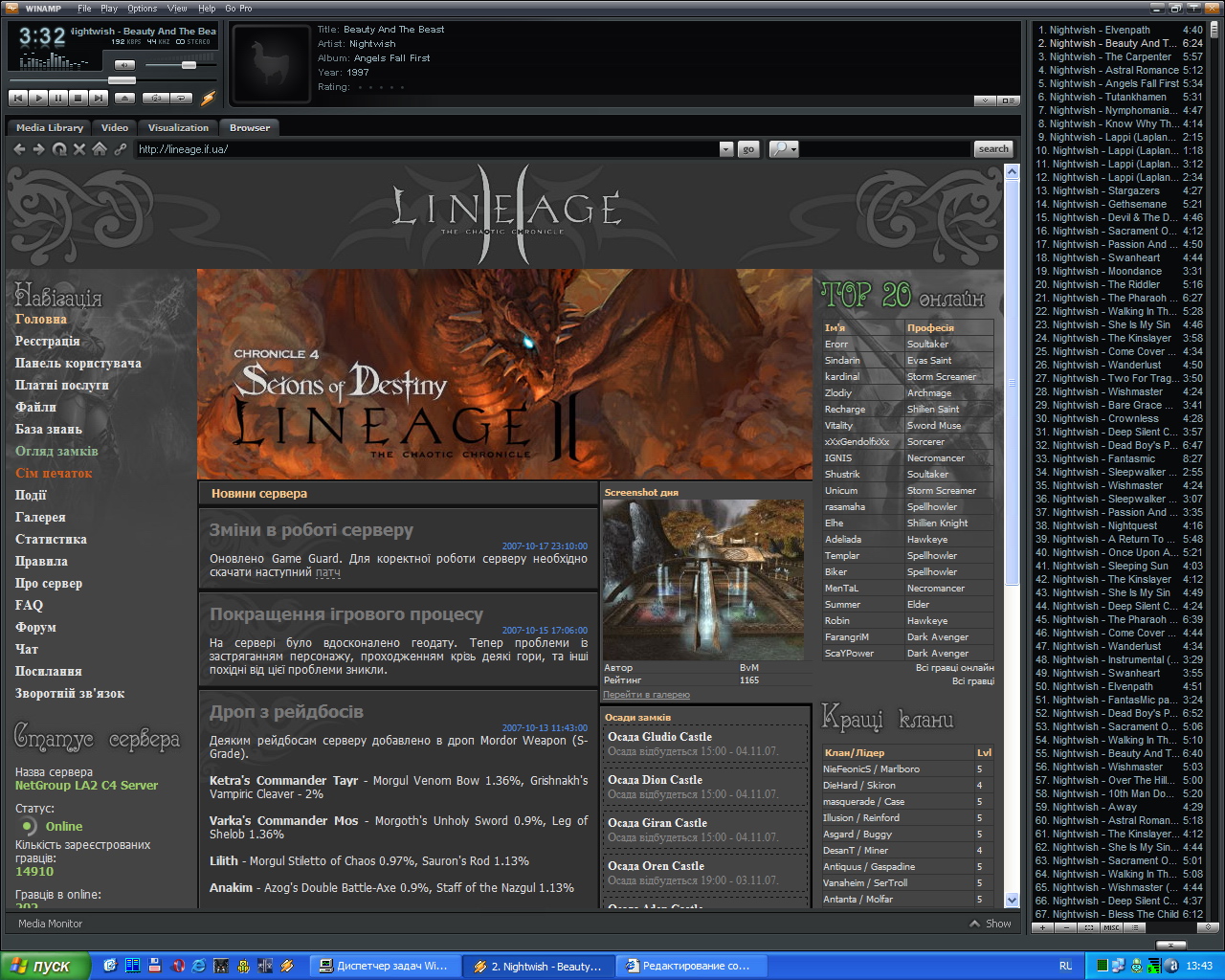Open the magnifier search options dropdown
This screenshot has width=1225, height=980.
point(784,149)
